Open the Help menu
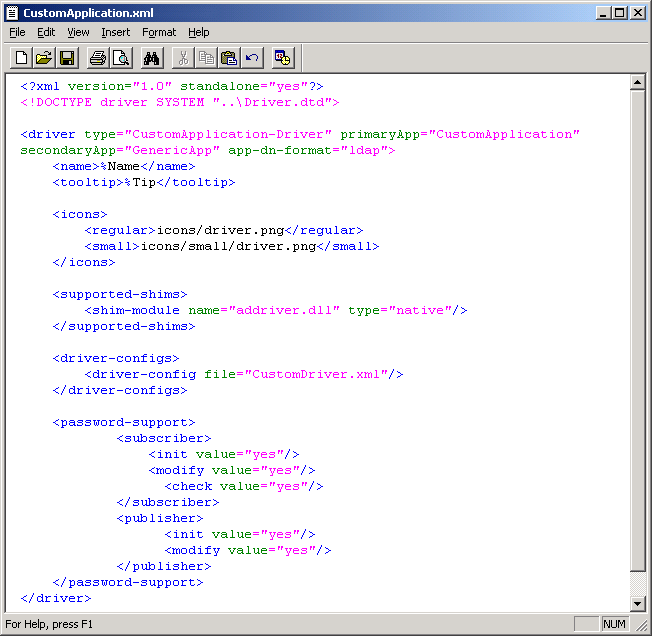The width and height of the screenshot is (652, 636). click(x=199, y=32)
